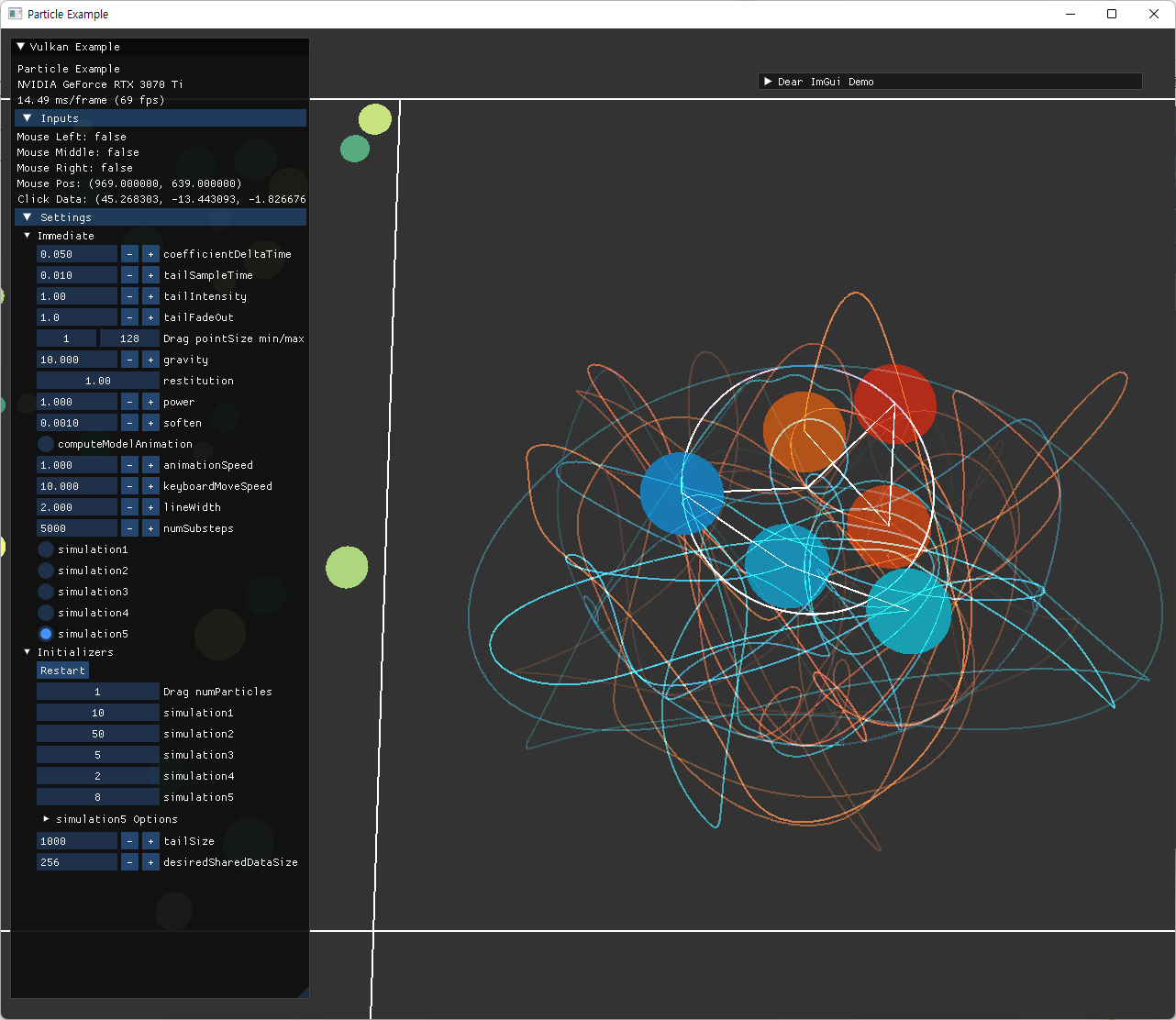Image resolution: width=1176 pixels, height=1020 pixels.
Task: Click the Initializers simulation3 value field 5
Action: point(98,755)
